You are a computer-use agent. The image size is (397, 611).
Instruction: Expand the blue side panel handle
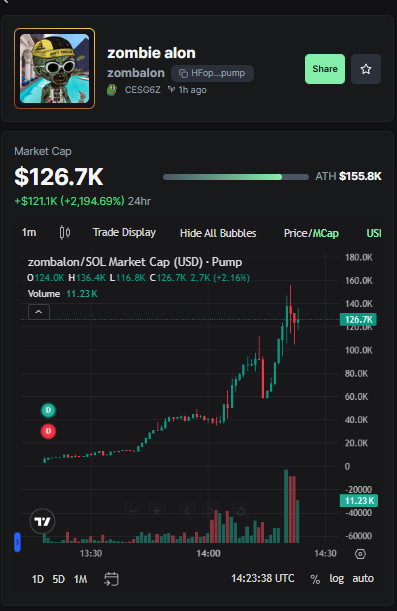pos(17,542)
